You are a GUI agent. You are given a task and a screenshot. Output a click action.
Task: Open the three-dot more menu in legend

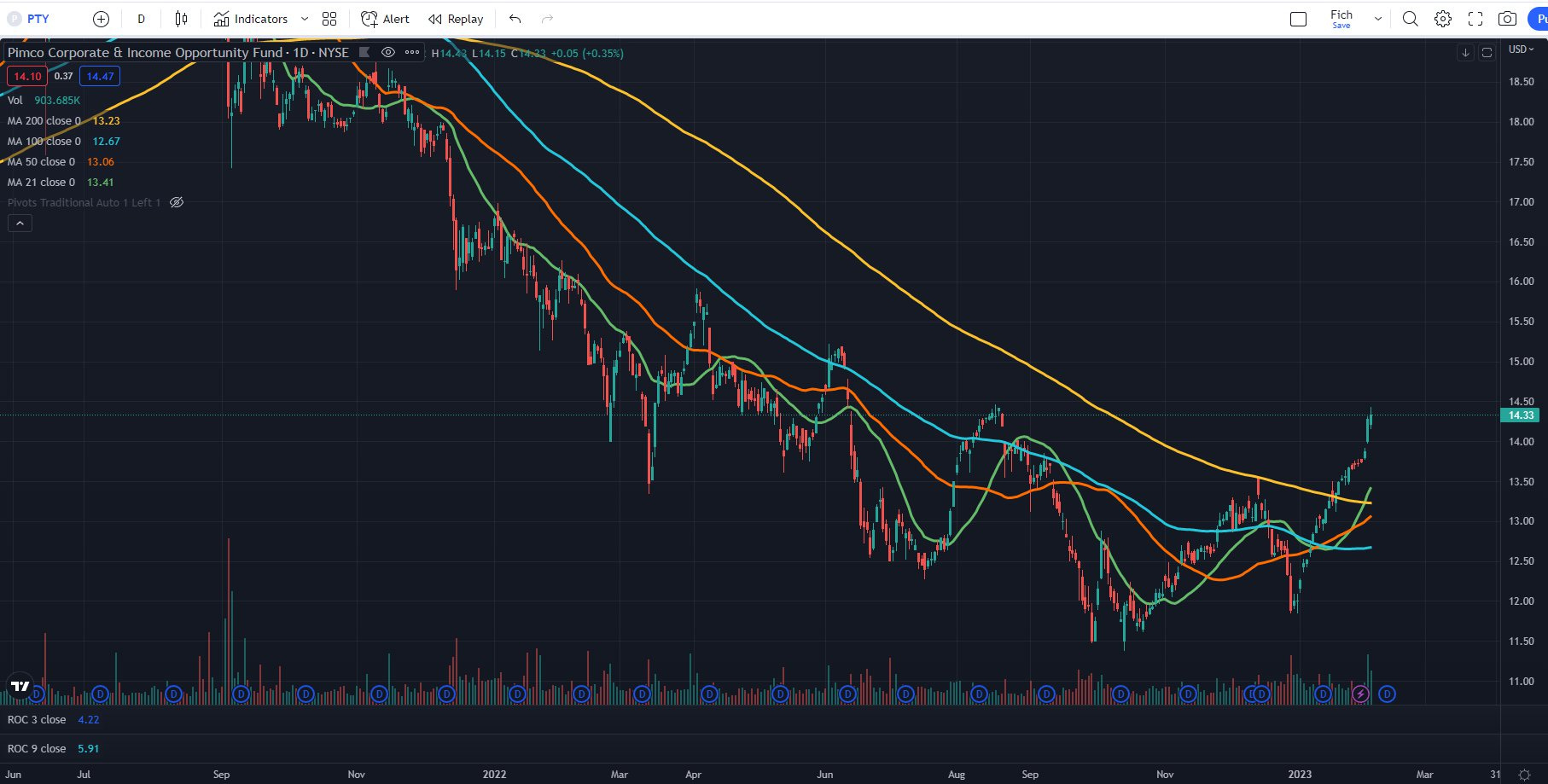pos(412,52)
